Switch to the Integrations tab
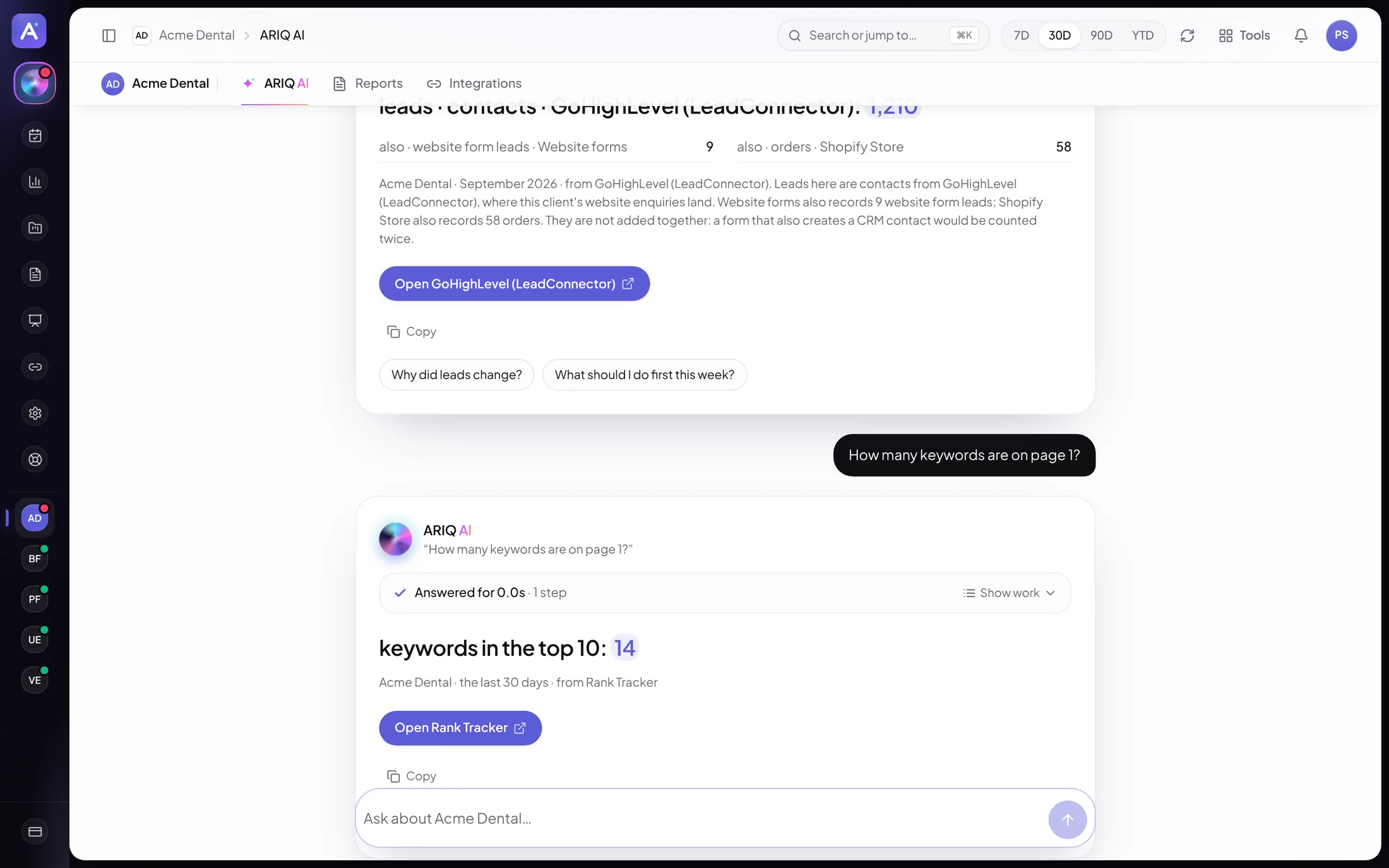This screenshot has width=1389, height=868. point(474,83)
